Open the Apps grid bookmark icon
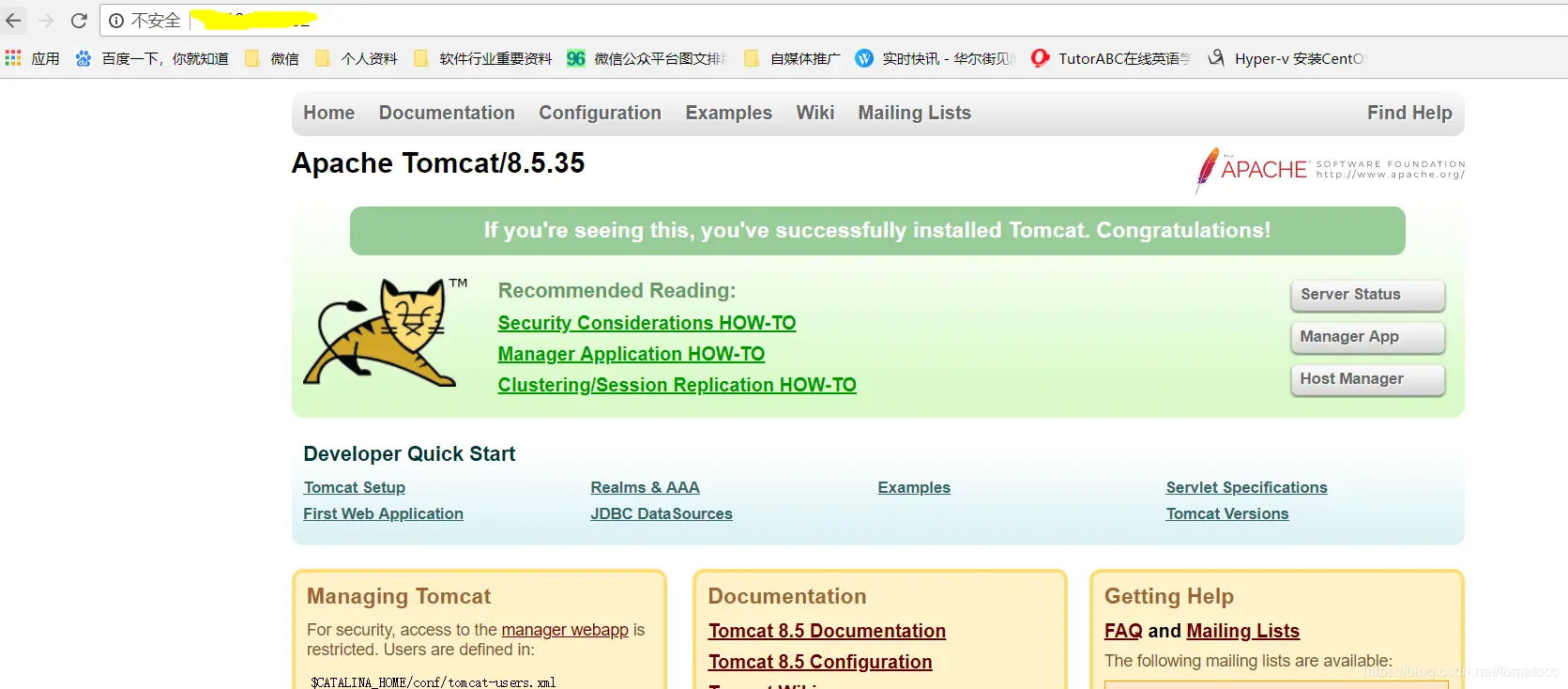1568x689 pixels. click(x=13, y=58)
